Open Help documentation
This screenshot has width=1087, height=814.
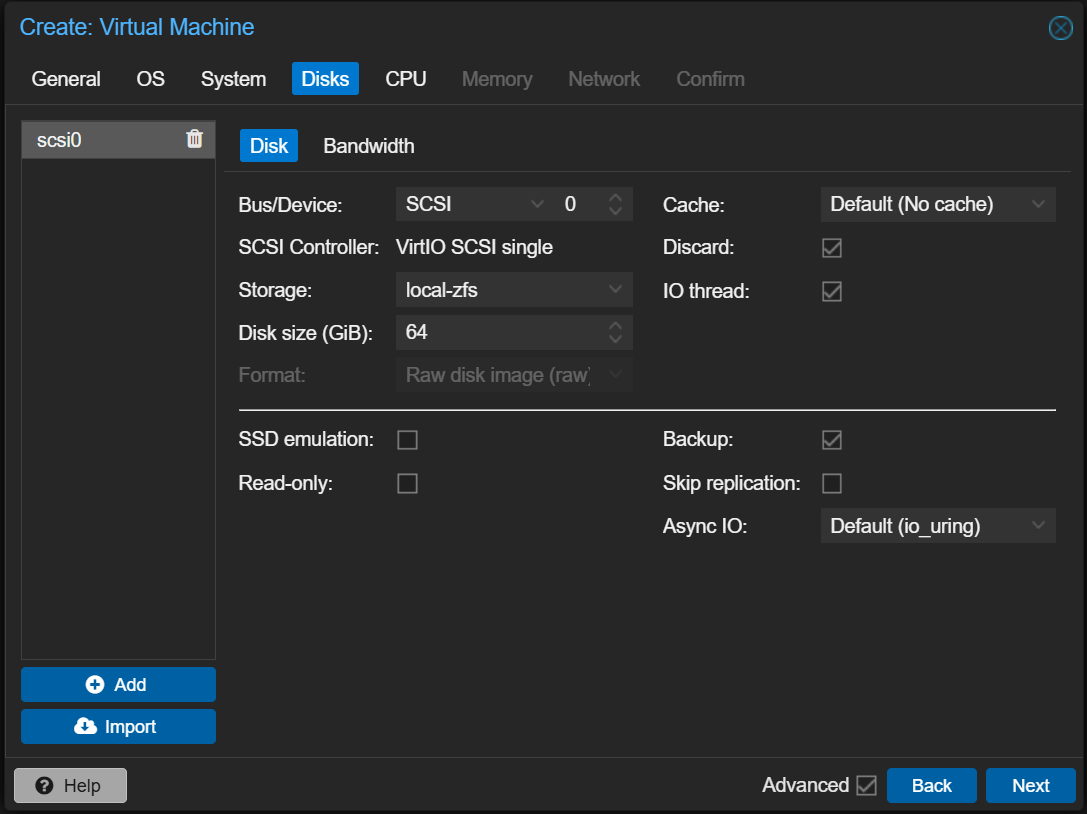click(70, 786)
